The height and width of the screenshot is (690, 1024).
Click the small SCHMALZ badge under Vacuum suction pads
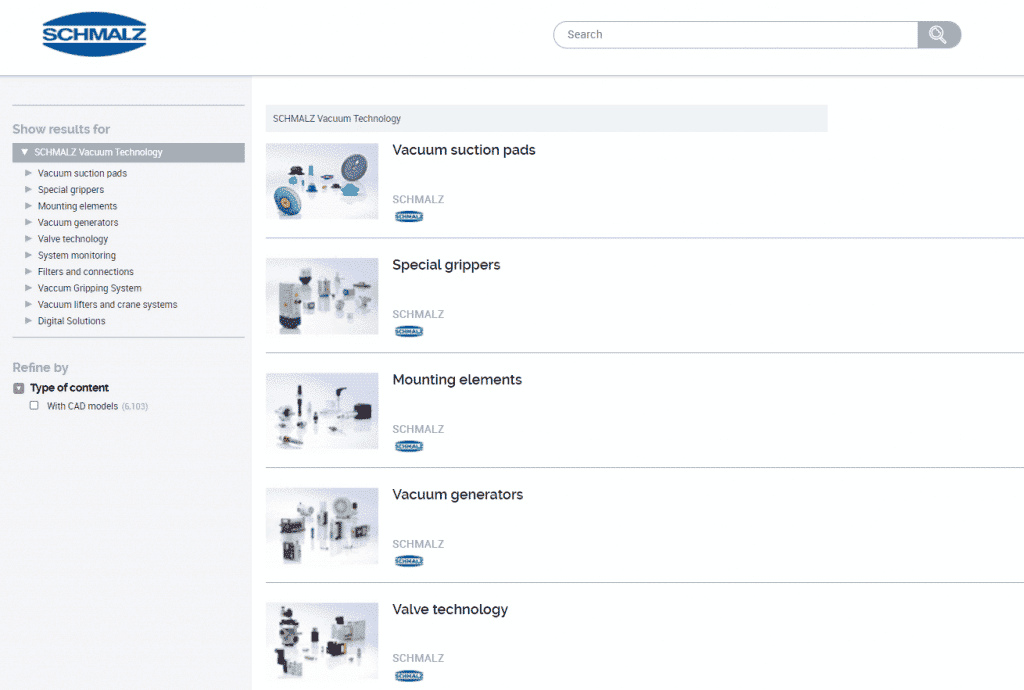point(408,216)
